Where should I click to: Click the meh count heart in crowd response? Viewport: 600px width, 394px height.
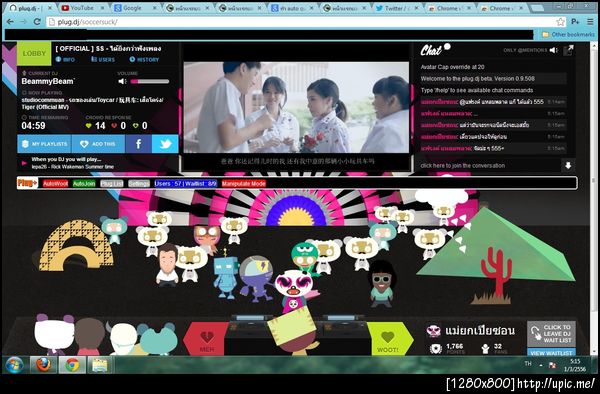(114, 125)
